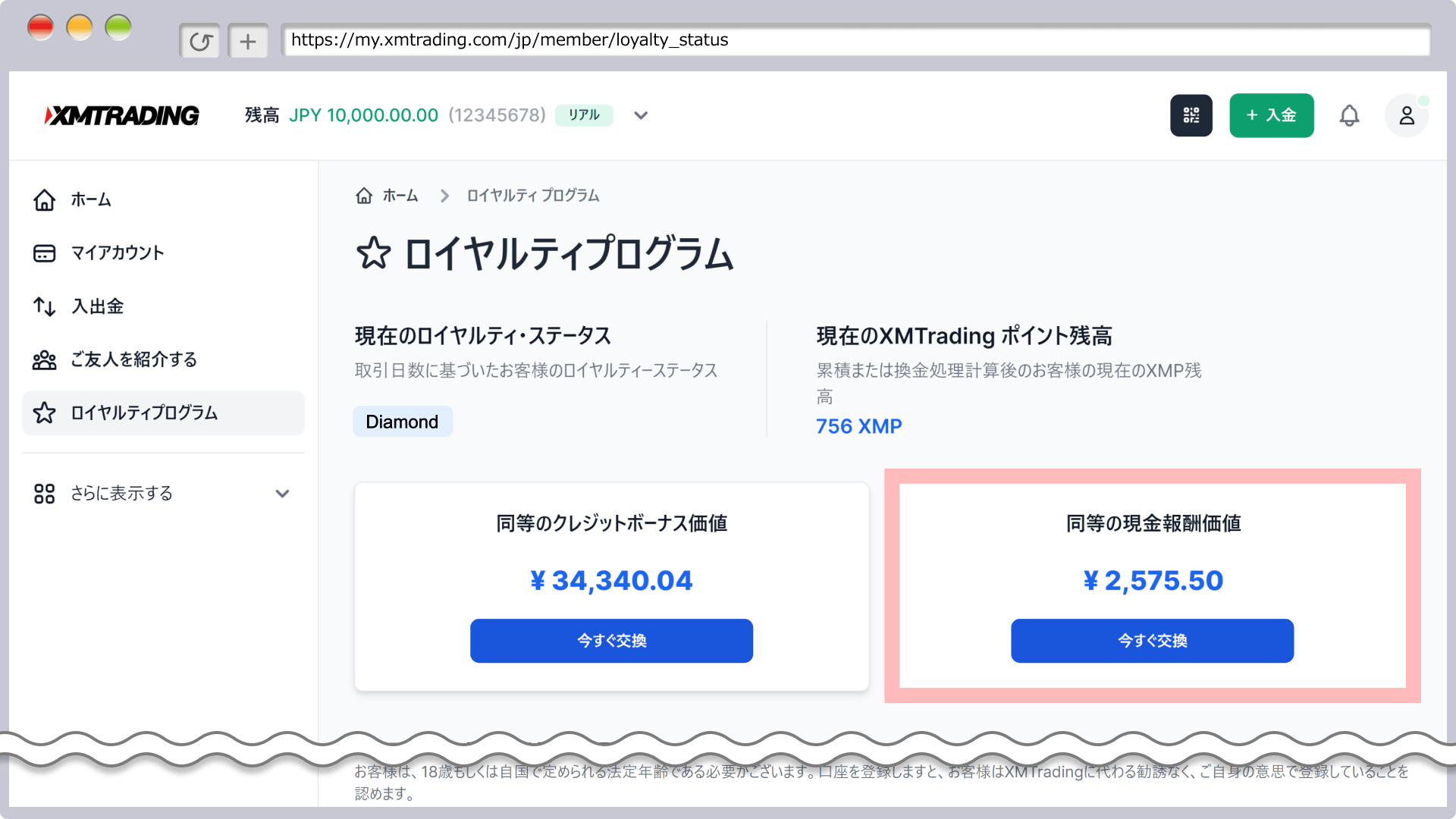This screenshot has width=1456, height=819.
Task: Click the リアル account type badge
Action: (x=584, y=115)
